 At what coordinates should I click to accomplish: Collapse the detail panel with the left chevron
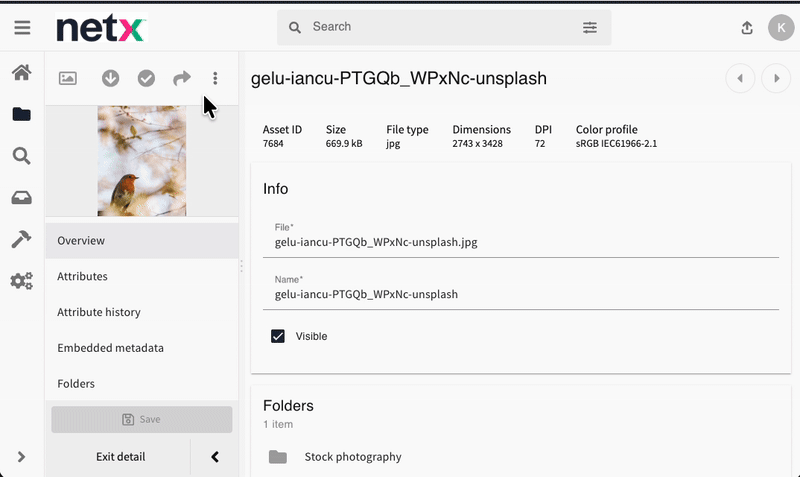coord(215,457)
